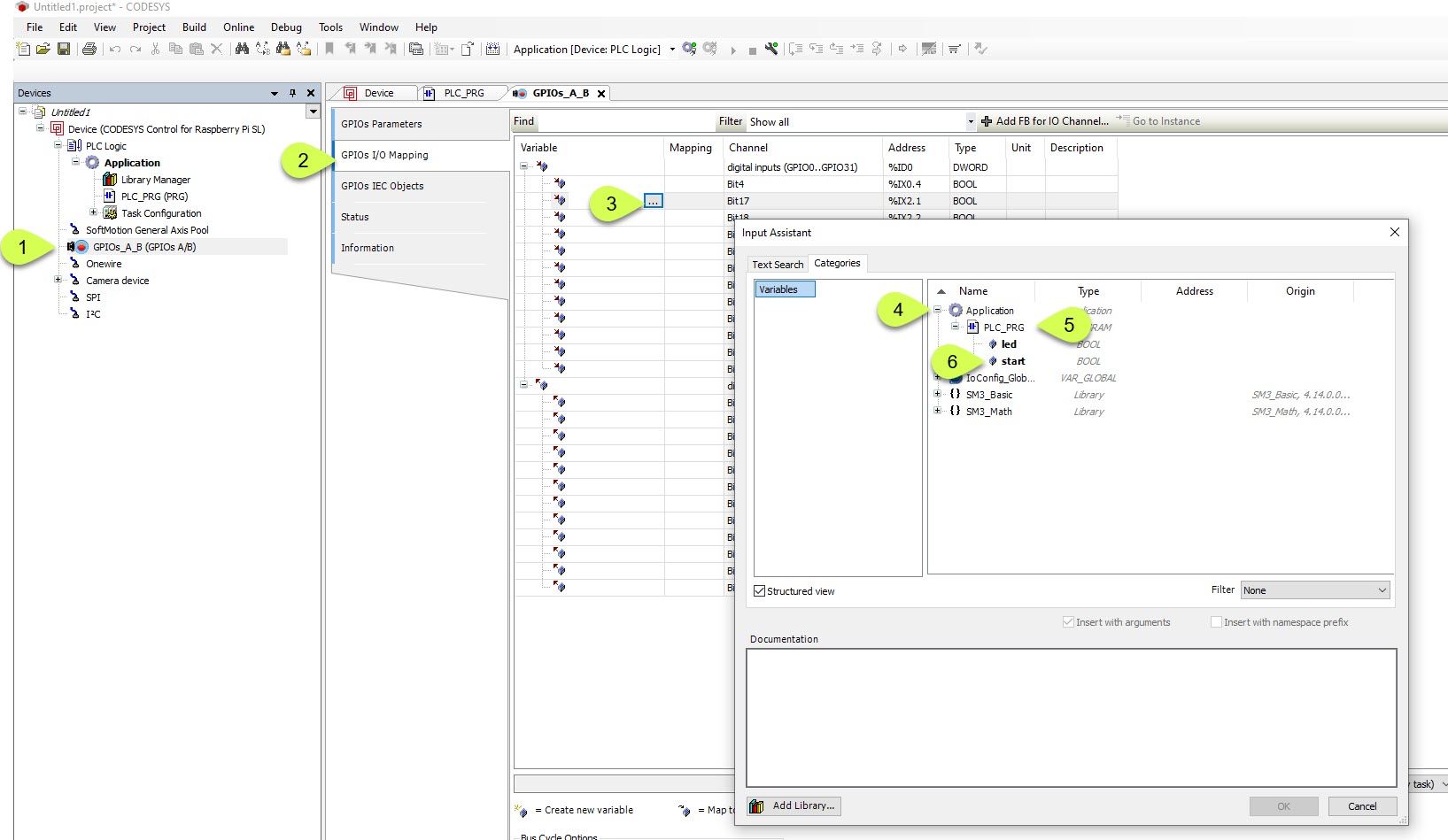
Task: Open the Find binoculars toolbar icon
Action: (x=242, y=49)
